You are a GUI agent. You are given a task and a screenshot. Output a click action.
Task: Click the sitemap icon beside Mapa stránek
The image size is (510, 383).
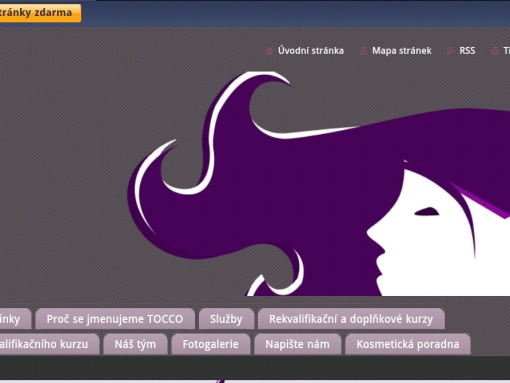tap(363, 51)
